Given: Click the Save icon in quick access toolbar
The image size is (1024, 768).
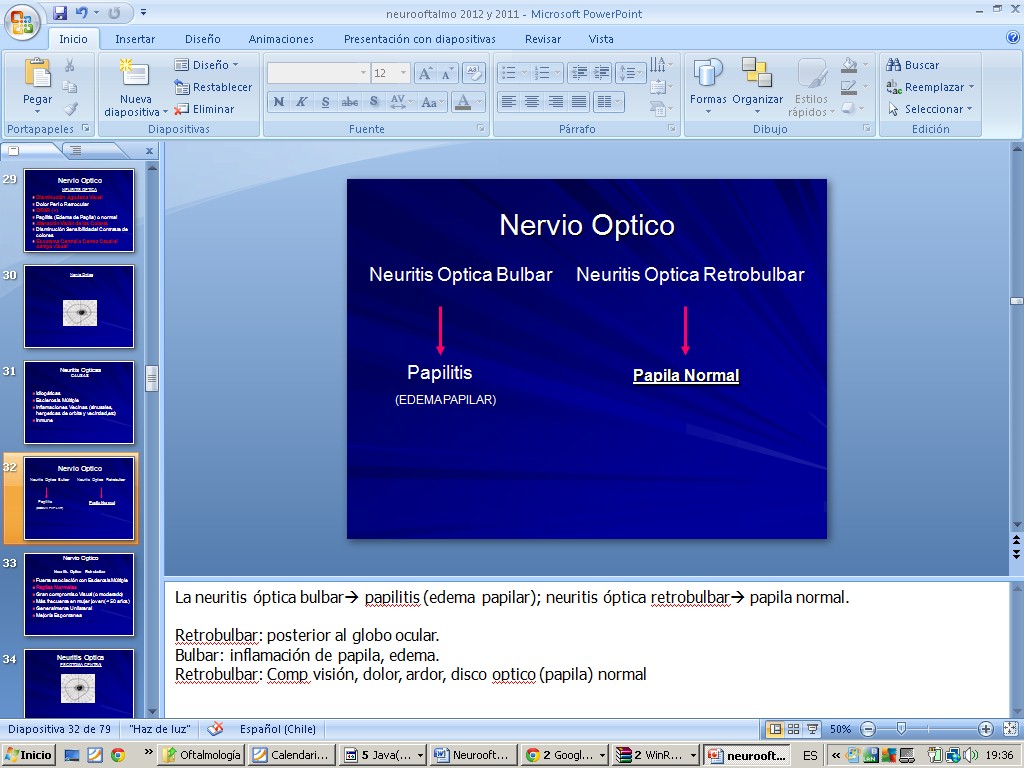Looking at the screenshot, I should (x=60, y=13).
